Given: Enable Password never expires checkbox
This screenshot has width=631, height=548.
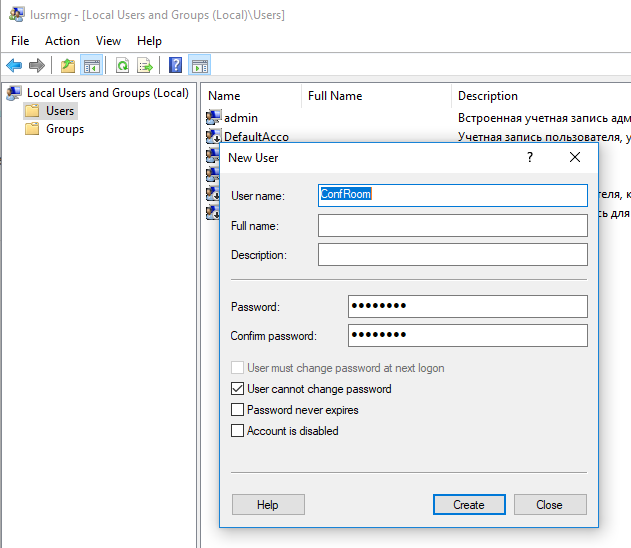Looking at the screenshot, I should coord(237,410).
